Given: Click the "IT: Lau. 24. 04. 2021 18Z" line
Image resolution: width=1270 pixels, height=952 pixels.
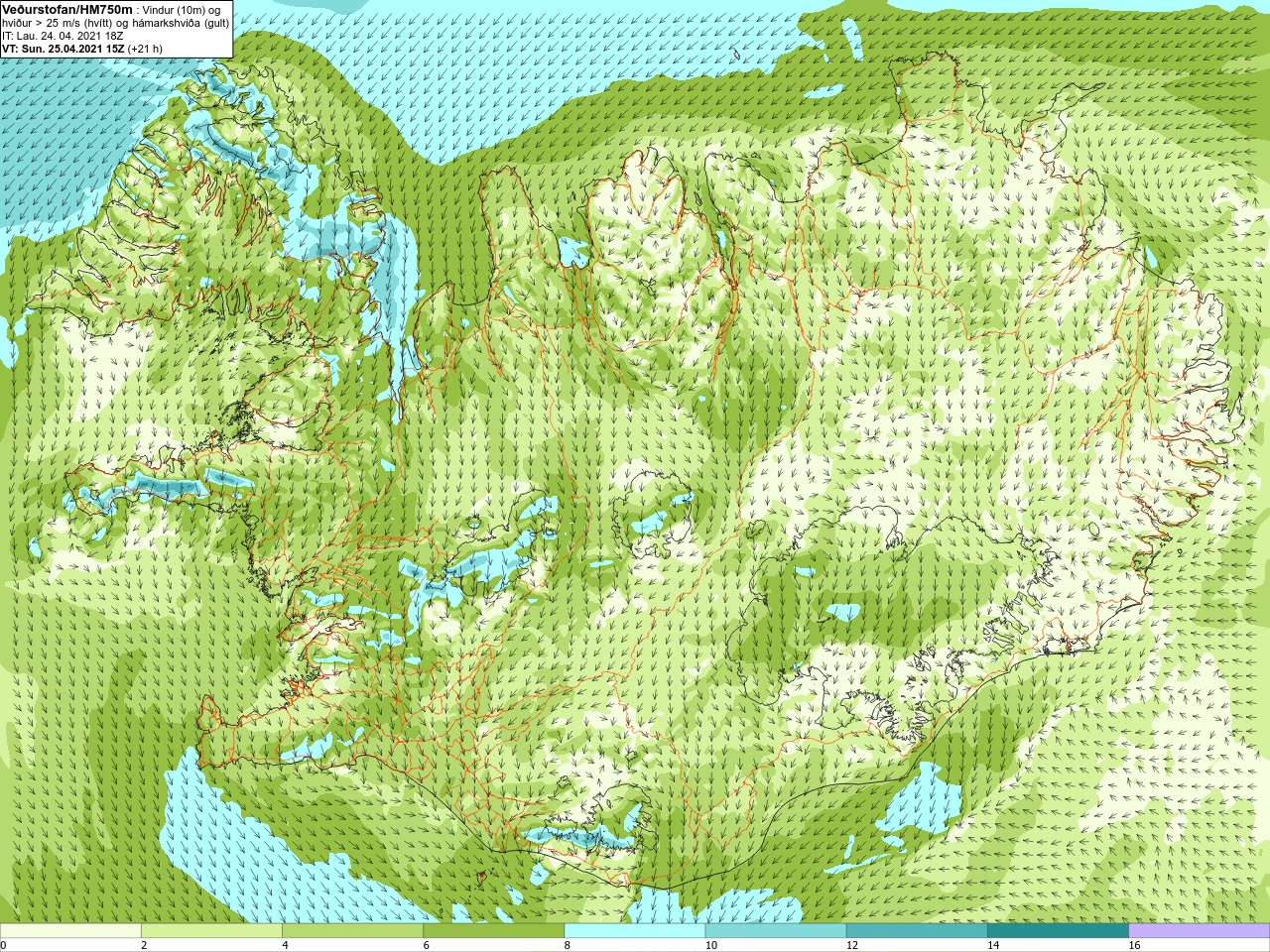Looking at the screenshot, I should 63,36.
